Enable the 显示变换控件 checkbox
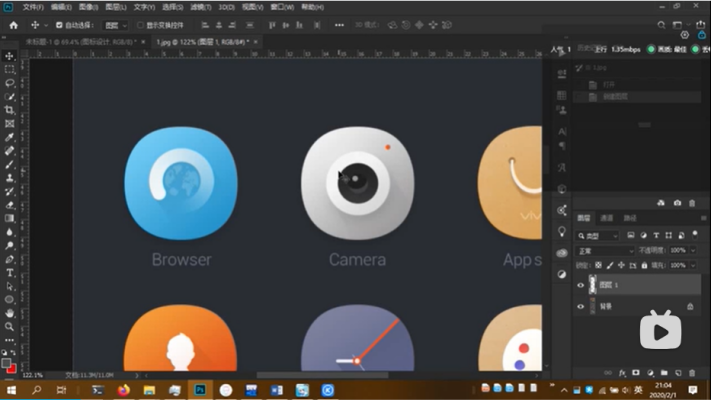This screenshot has height=400, width=711. pos(140,25)
